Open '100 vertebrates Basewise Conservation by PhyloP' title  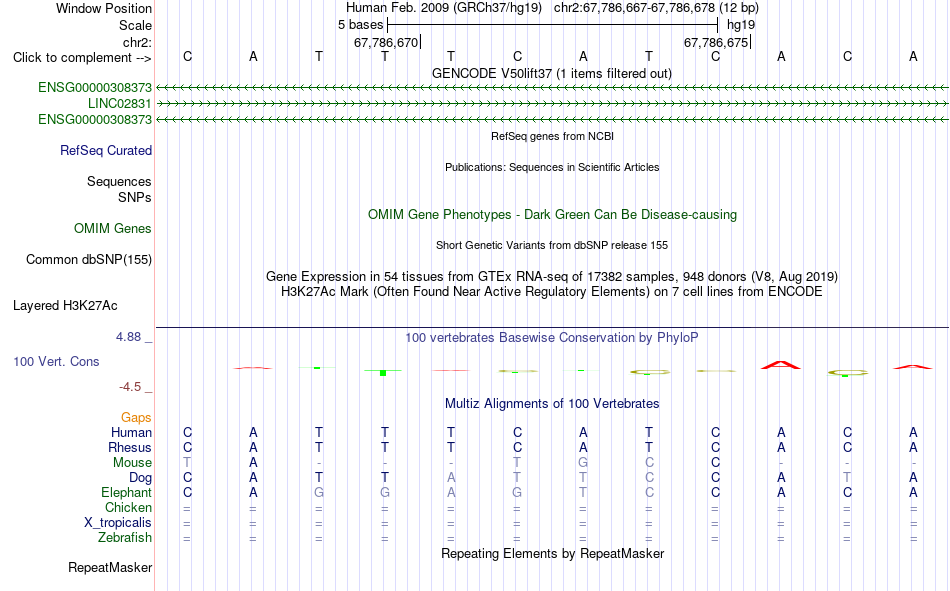click(x=552, y=338)
